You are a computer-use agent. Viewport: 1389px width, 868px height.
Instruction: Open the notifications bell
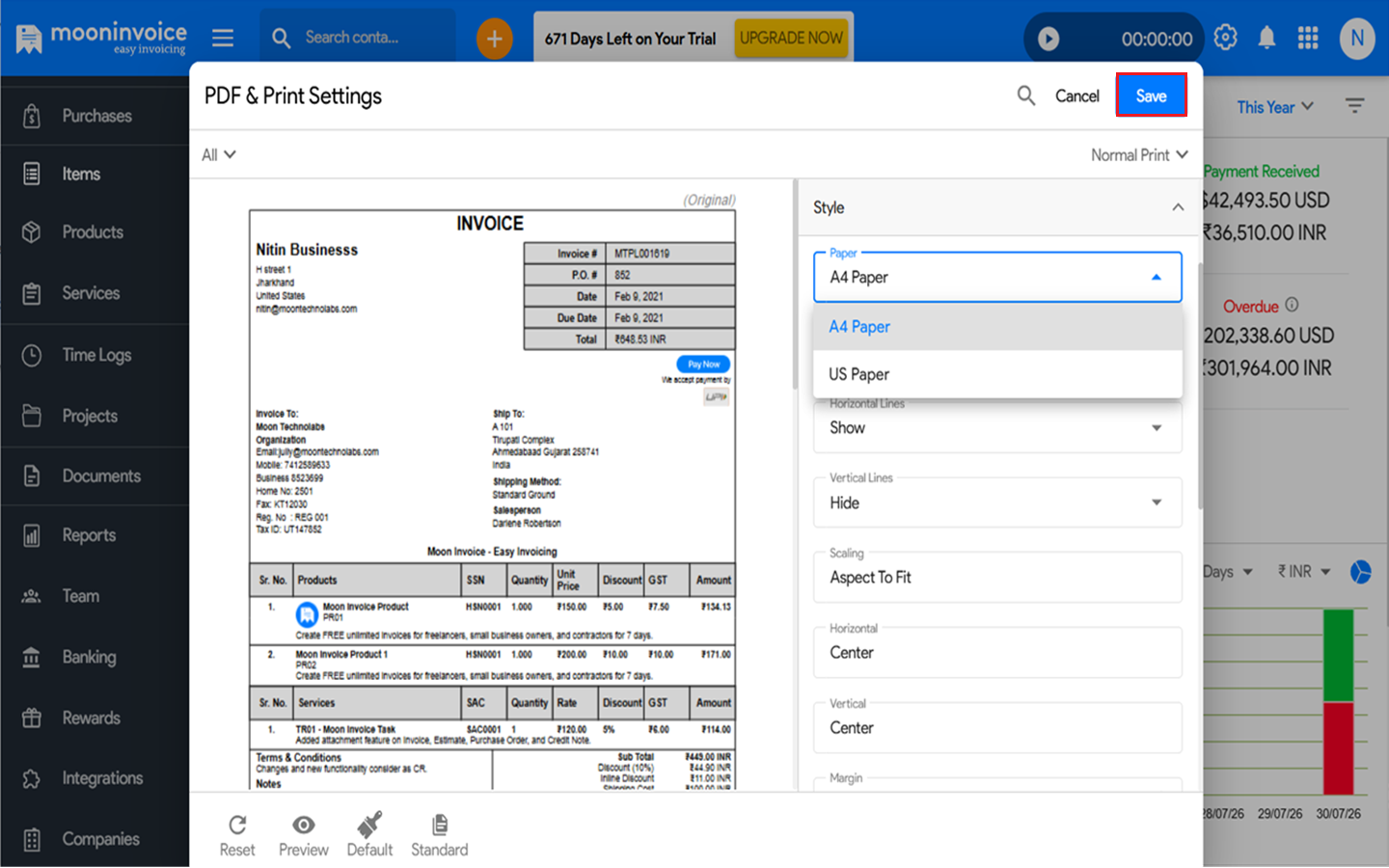pos(1266,38)
